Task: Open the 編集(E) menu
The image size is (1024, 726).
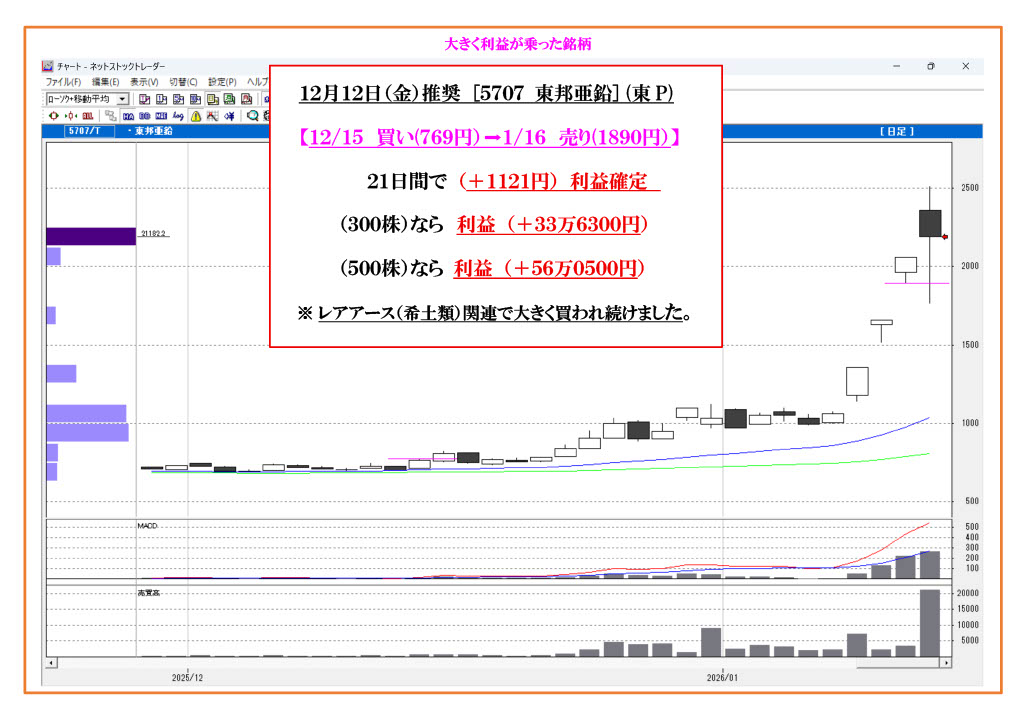Action: click(x=105, y=82)
